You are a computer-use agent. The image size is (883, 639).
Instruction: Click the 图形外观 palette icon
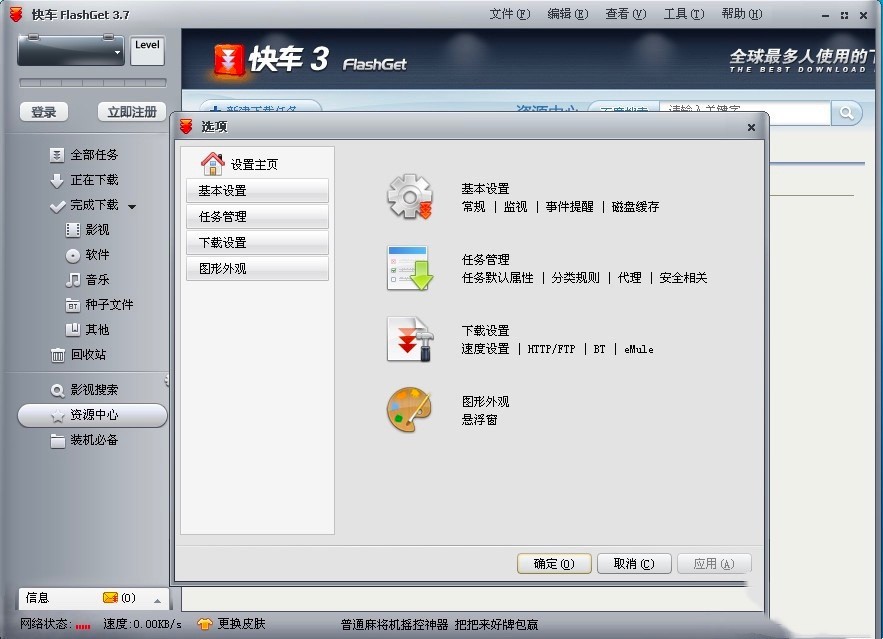[409, 408]
